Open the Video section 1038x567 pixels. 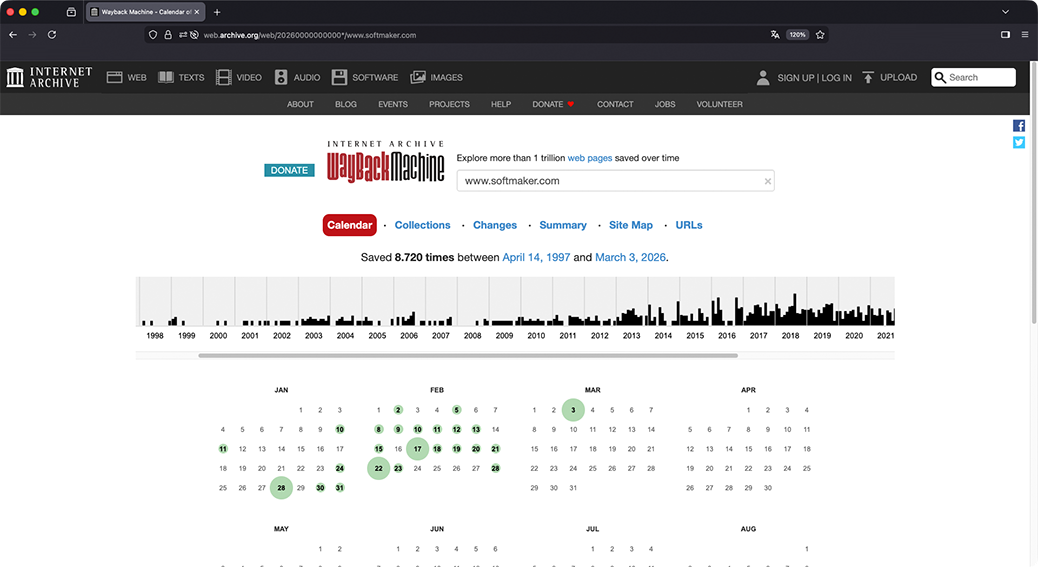click(x=239, y=77)
